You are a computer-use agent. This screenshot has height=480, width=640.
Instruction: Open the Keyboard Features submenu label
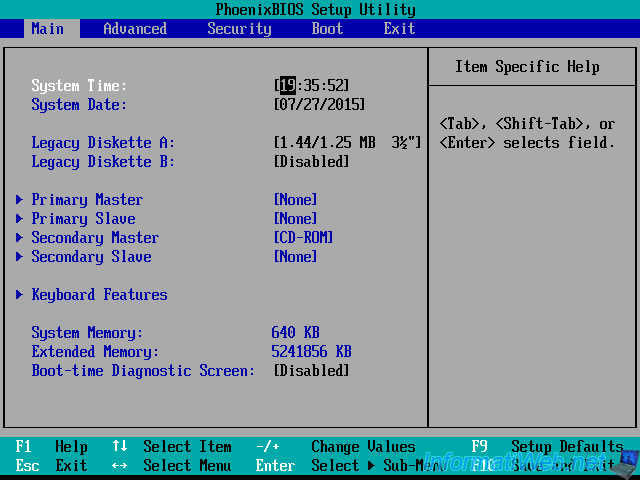tap(99, 295)
